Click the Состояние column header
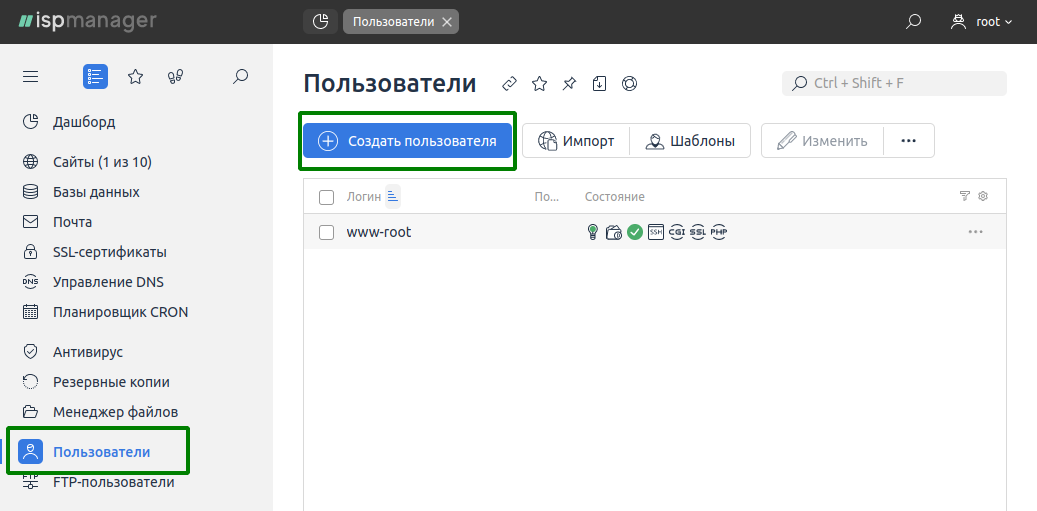The width and height of the screenshot is (1037, 511). click(614, 197)
